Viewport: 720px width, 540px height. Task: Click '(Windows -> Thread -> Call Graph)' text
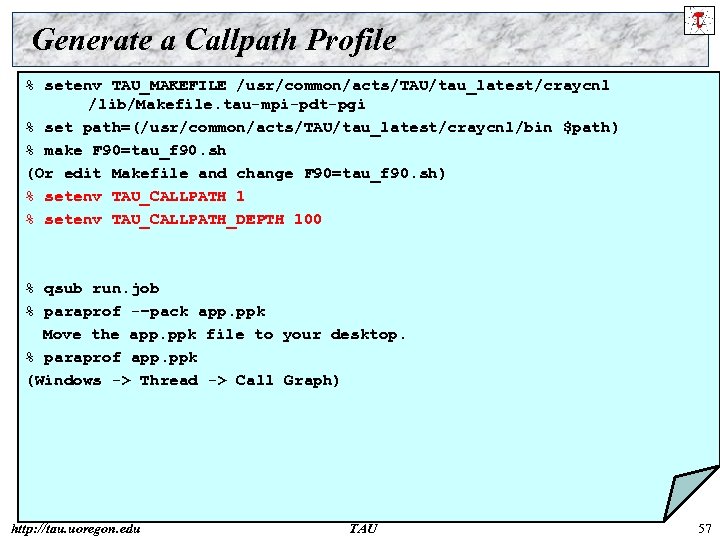tap(183, 381)
